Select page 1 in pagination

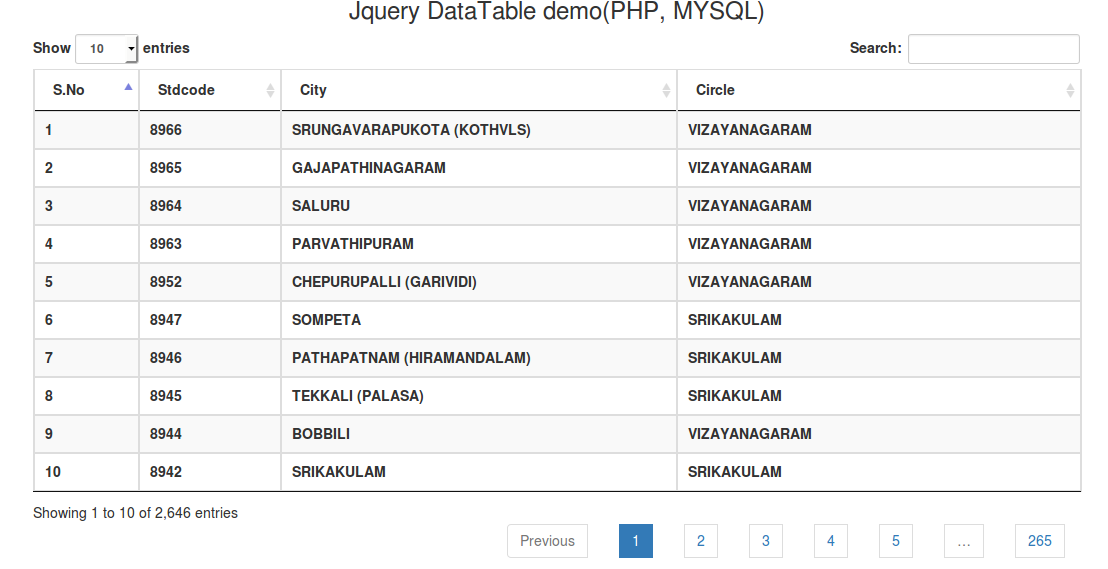tap(636, 541)
